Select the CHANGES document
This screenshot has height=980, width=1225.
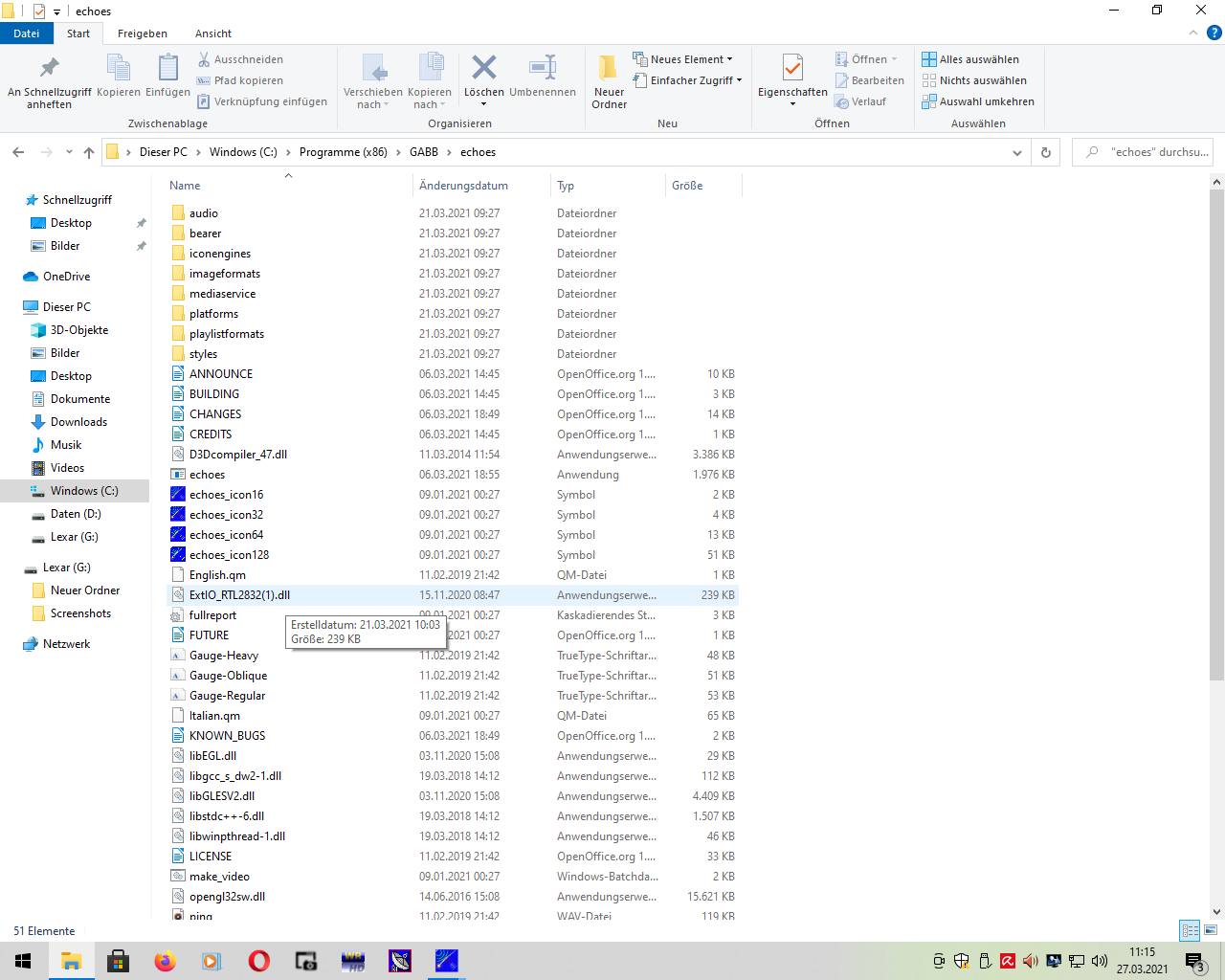(215, 414)
